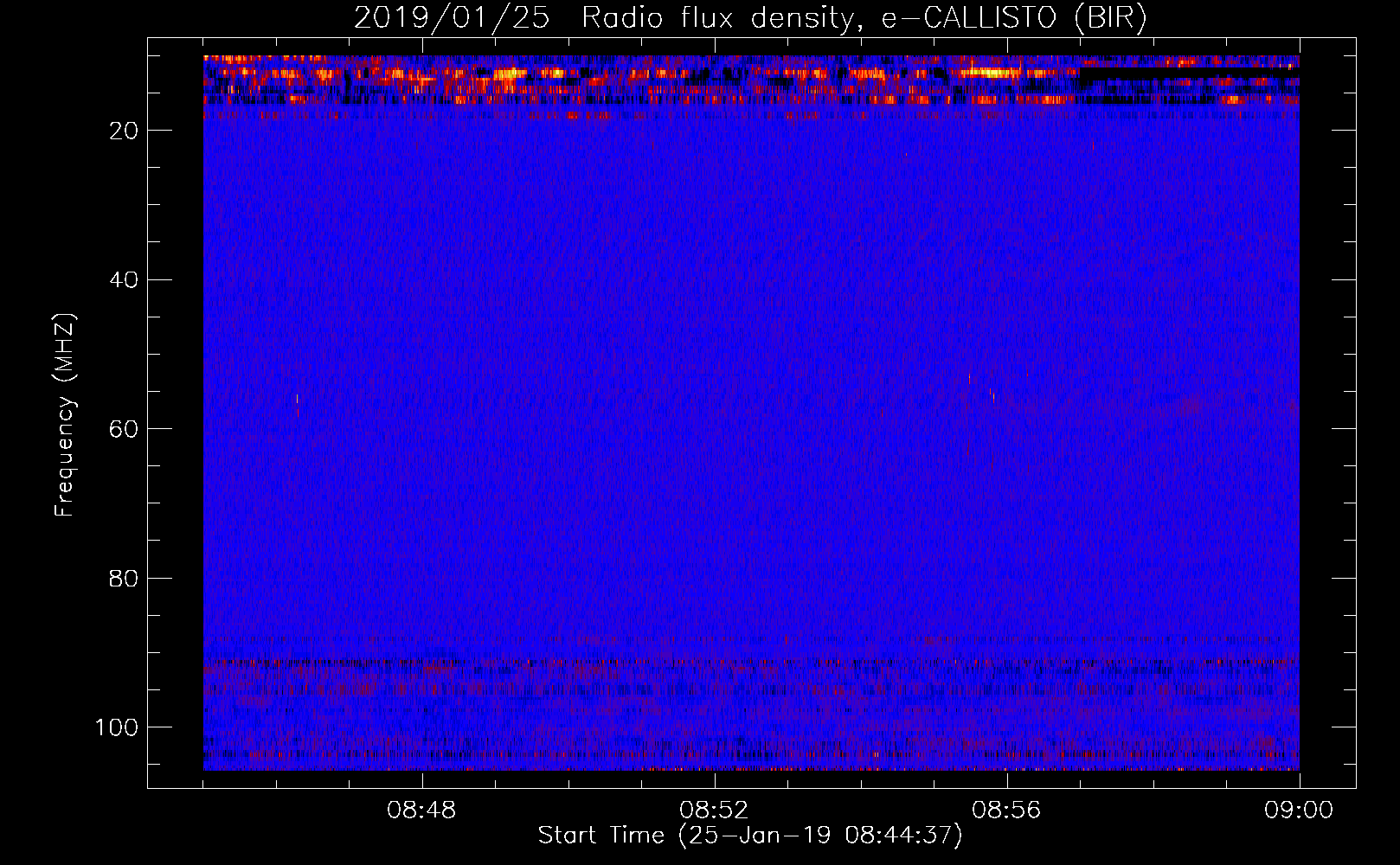Click the 08:48 time tick label
The image size is (1400, 865).
tap(421, 811)
